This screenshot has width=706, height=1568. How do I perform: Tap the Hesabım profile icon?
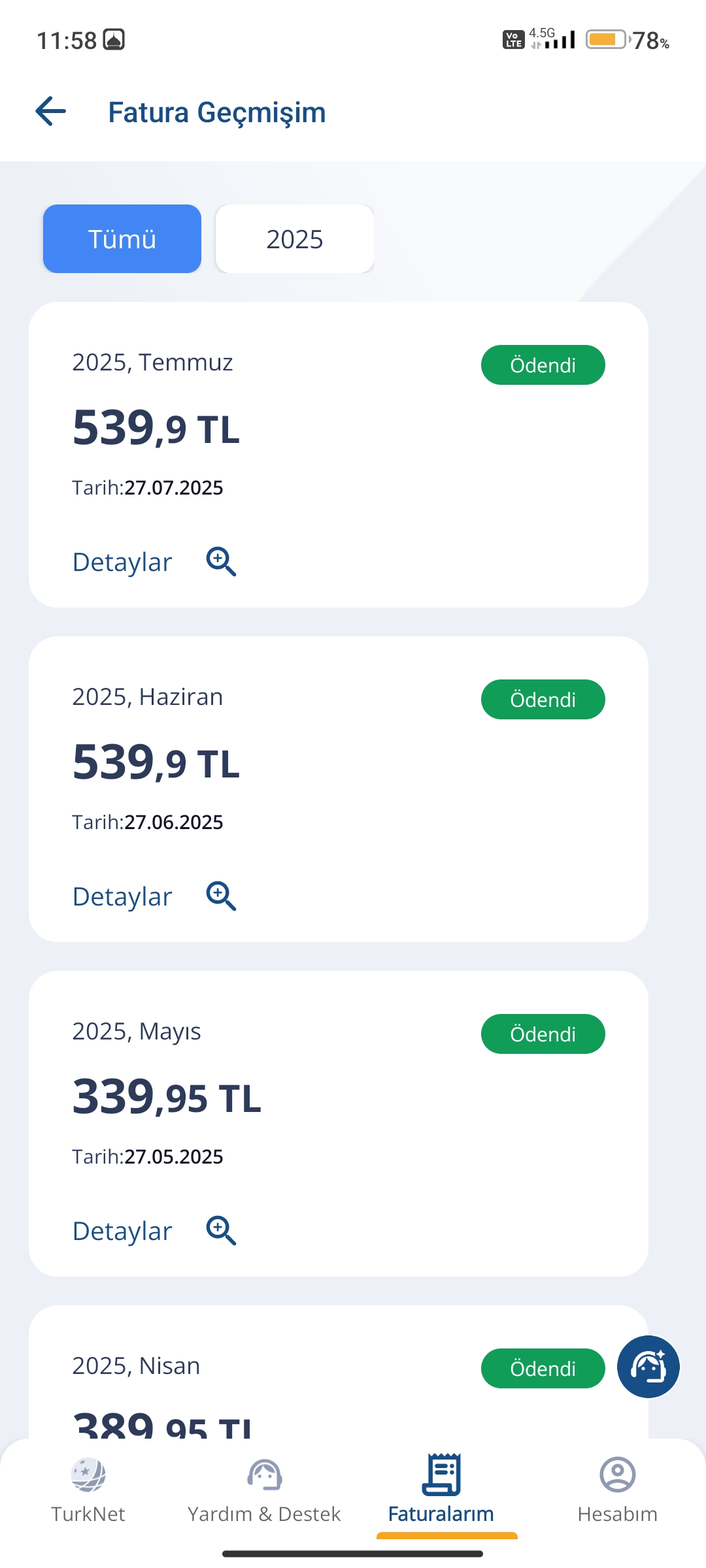pyautogui.click(x=618, y=1475)
